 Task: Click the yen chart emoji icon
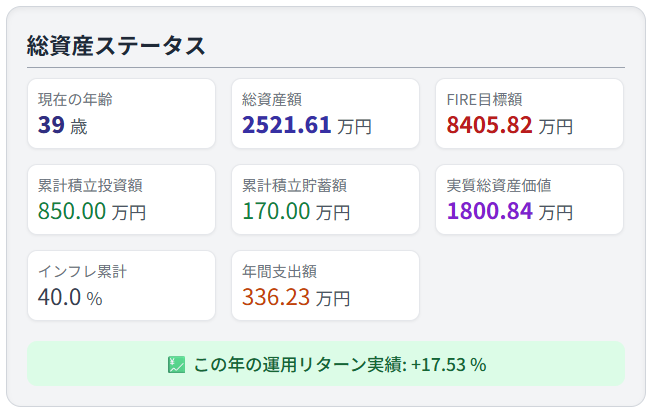coord(176,365)
